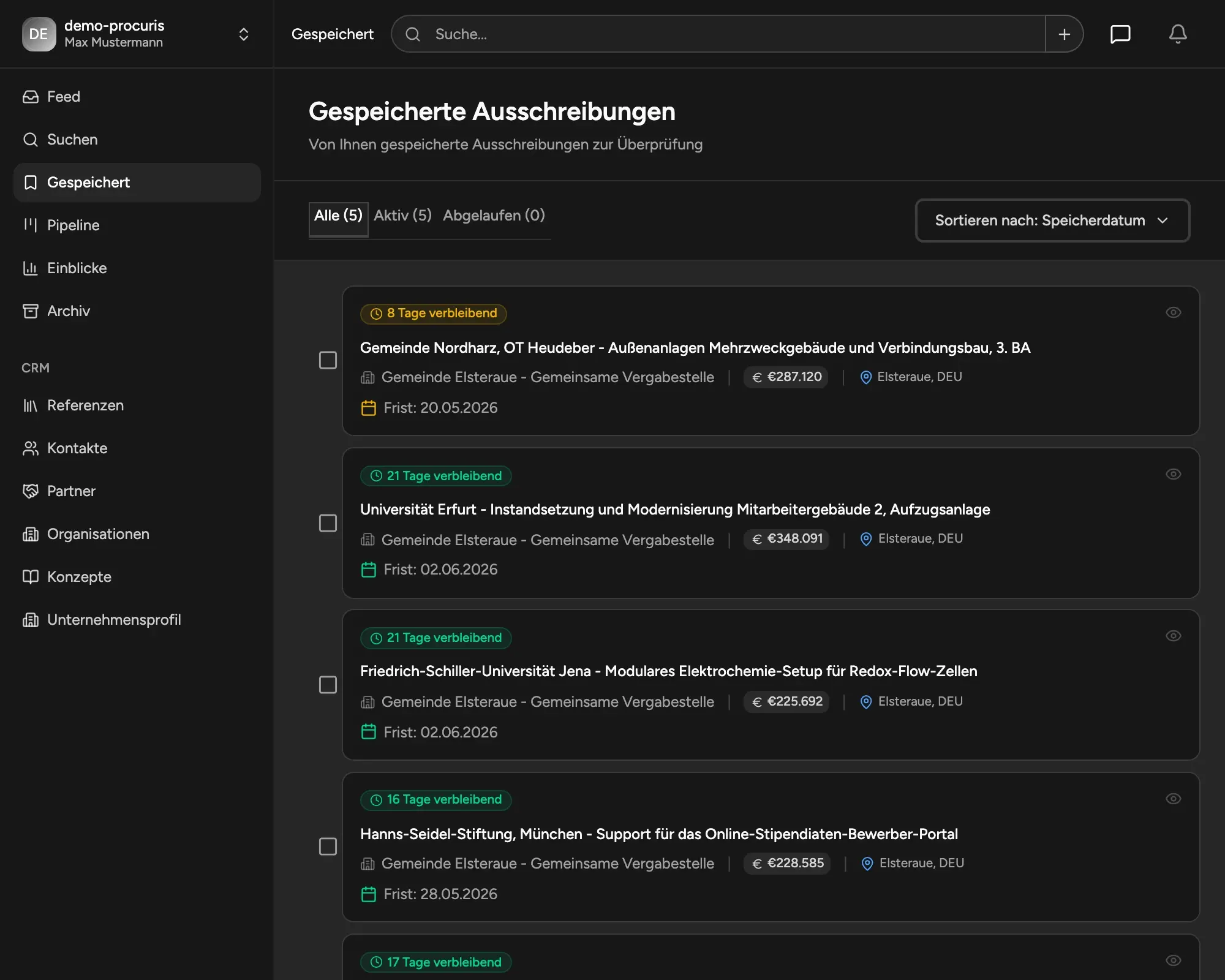Open Partner under CRM

[x=137, y=491]
